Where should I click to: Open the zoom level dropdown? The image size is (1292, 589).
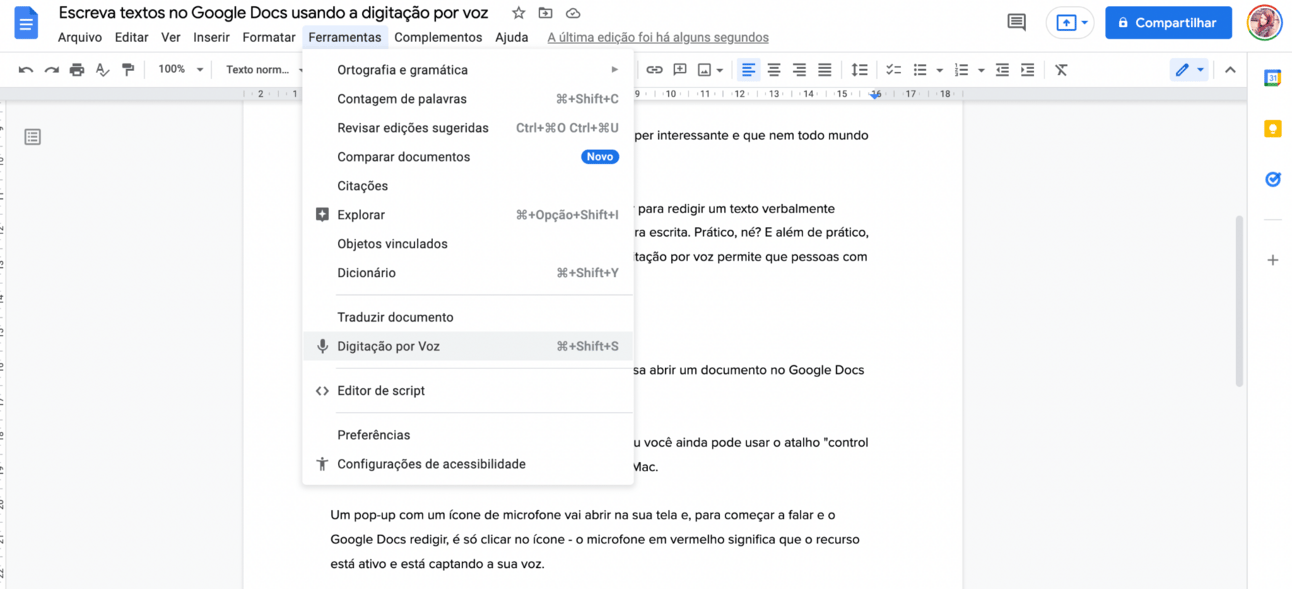click(180, 70)
